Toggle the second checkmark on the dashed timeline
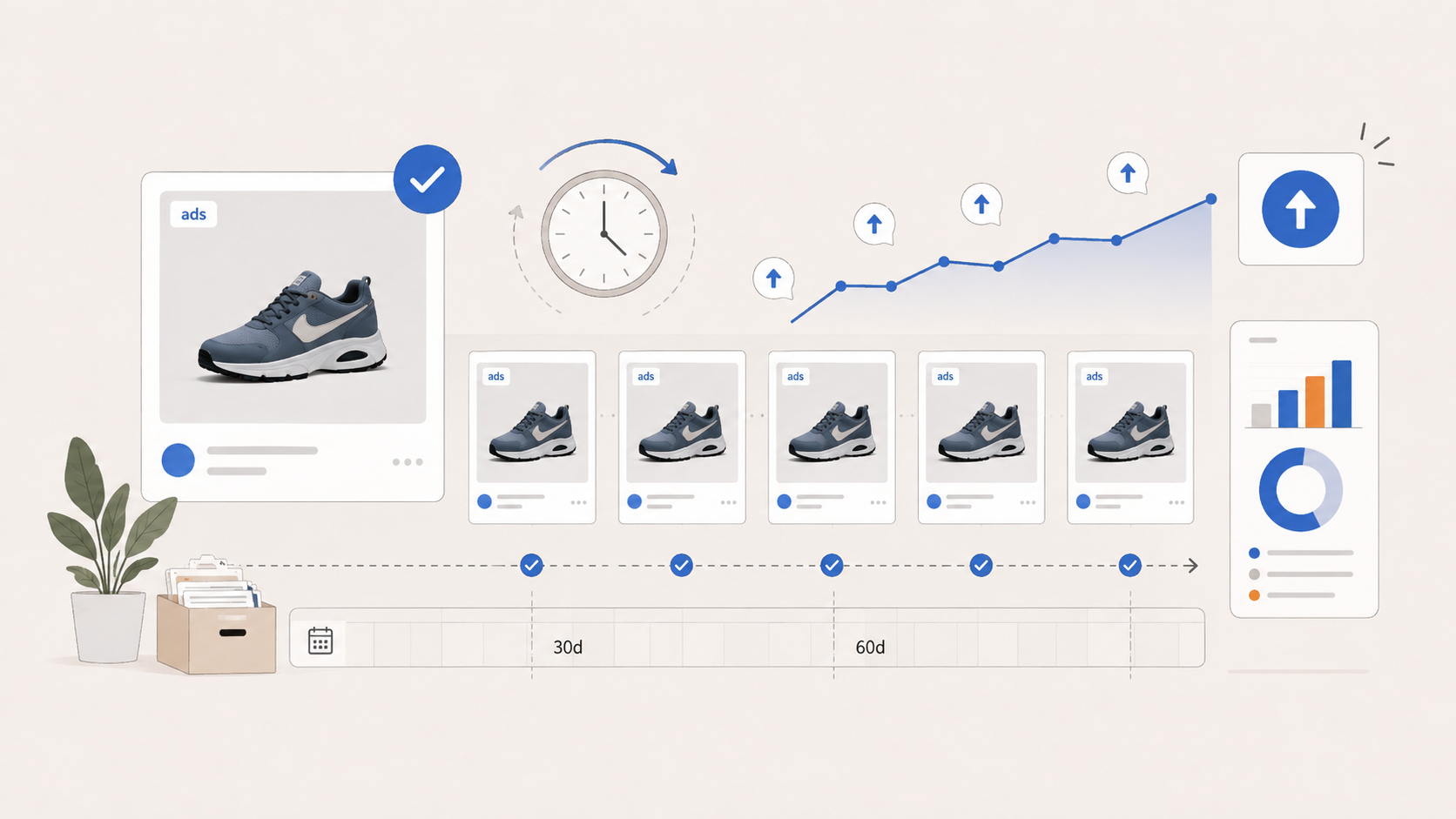Viewport: 1456px width, 819px height. (x=682, y=566)
